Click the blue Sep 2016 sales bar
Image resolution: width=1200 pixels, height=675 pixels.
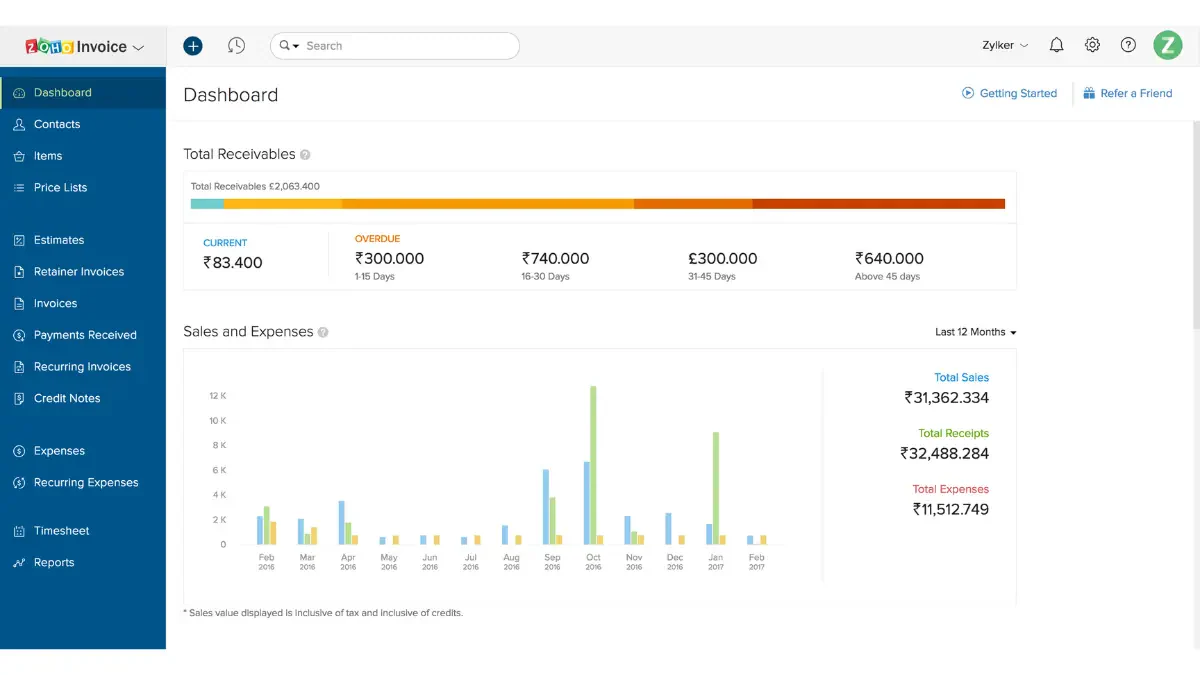pyautogui.click(x=546, y=507)
